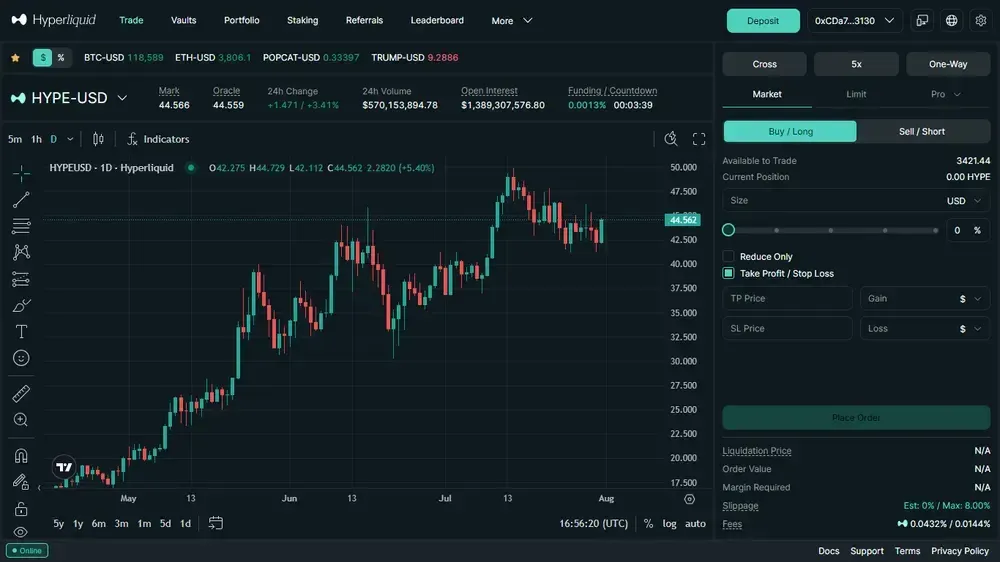
Task: Select the trend line drawing tool
Action: pos(21,200)
